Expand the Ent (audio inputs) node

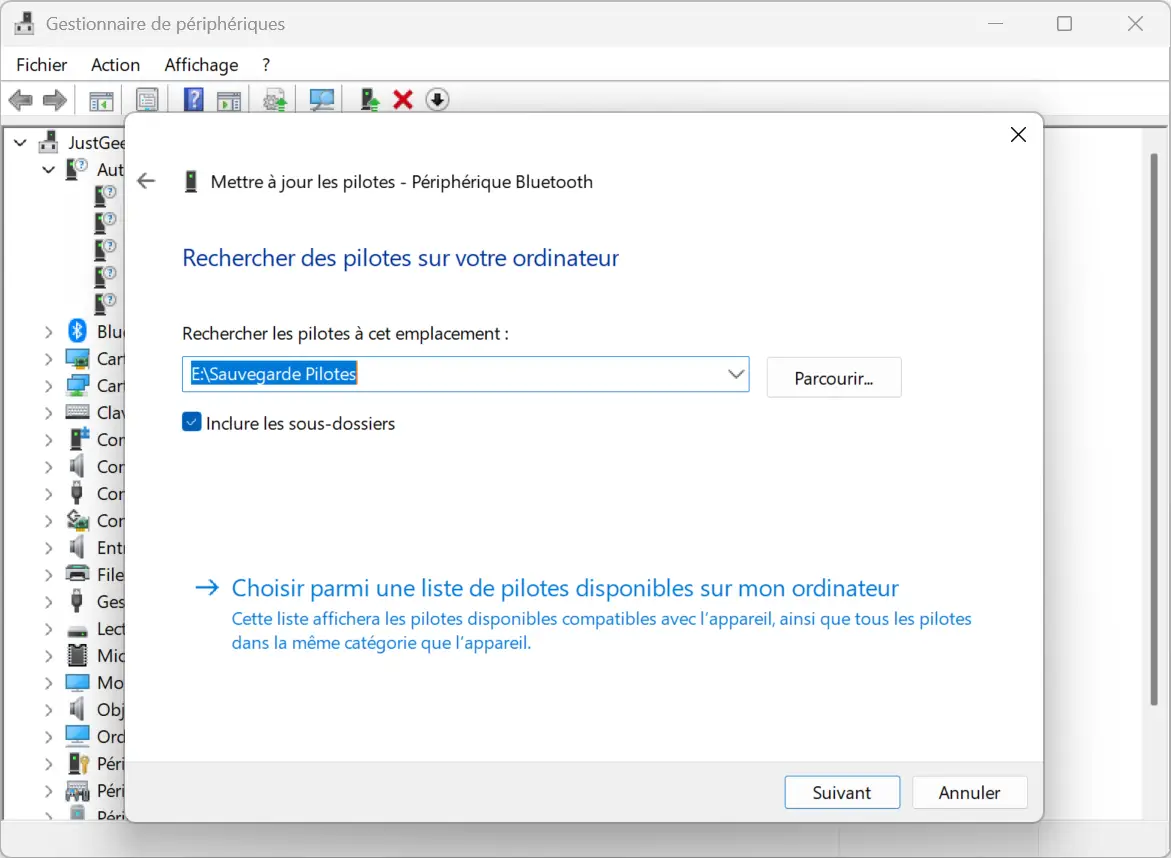point(49,547)
